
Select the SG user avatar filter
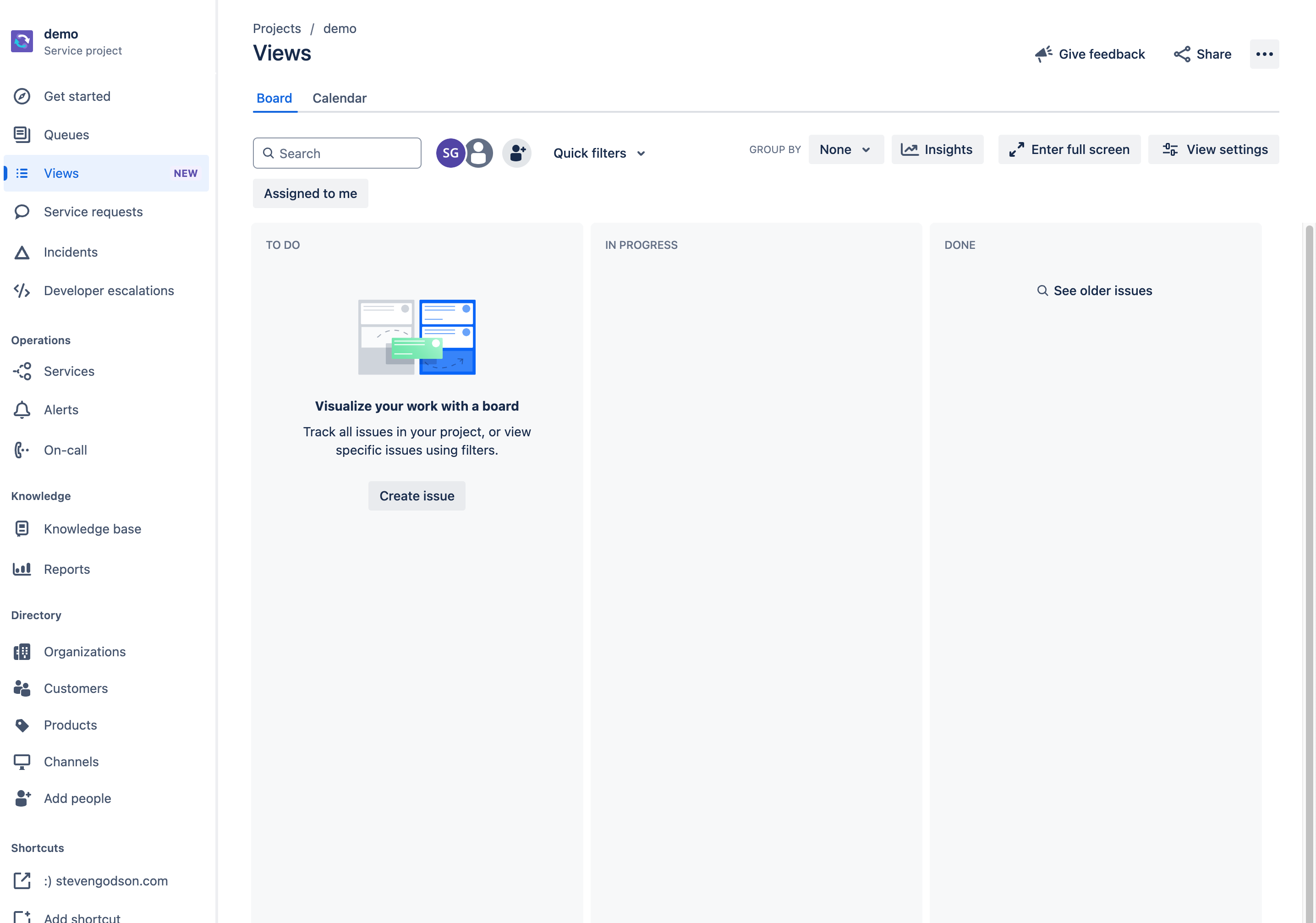click(450, 153)
